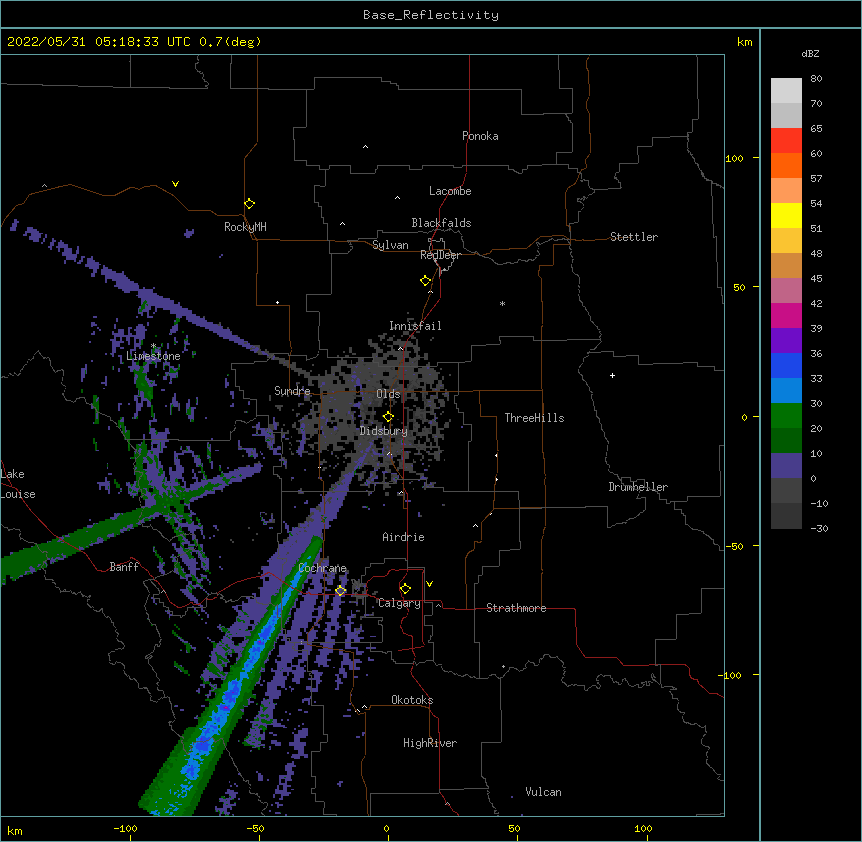This screenshot has width=862, height=842.
Task: Click the yellow diamond marker below RedDeer
Action: 426,281
